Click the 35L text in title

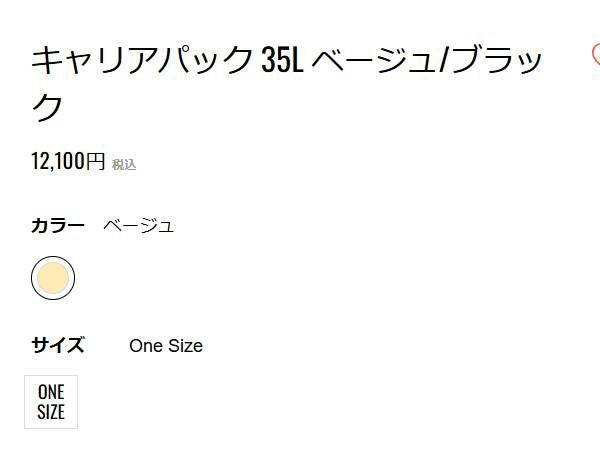click(282, 61)
